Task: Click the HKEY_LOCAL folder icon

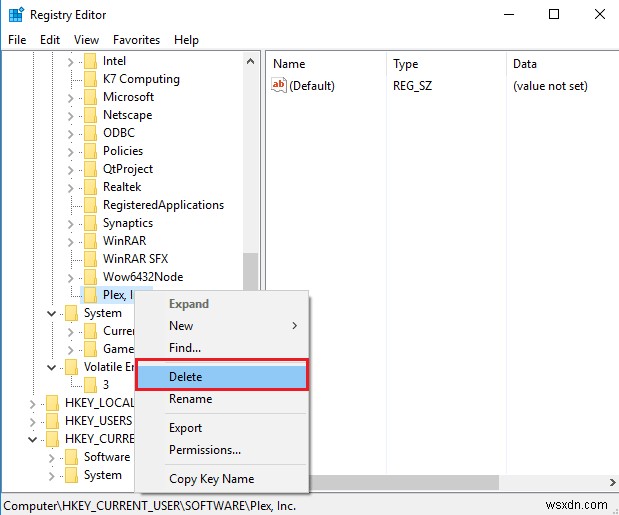Action: 53,403
